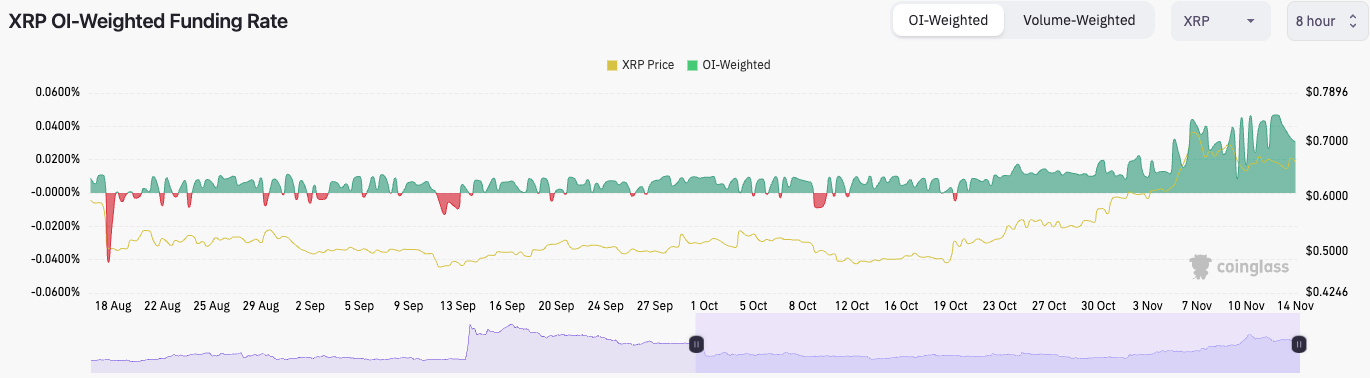Click the 14 Nov date label

[x=1296, y=306]
